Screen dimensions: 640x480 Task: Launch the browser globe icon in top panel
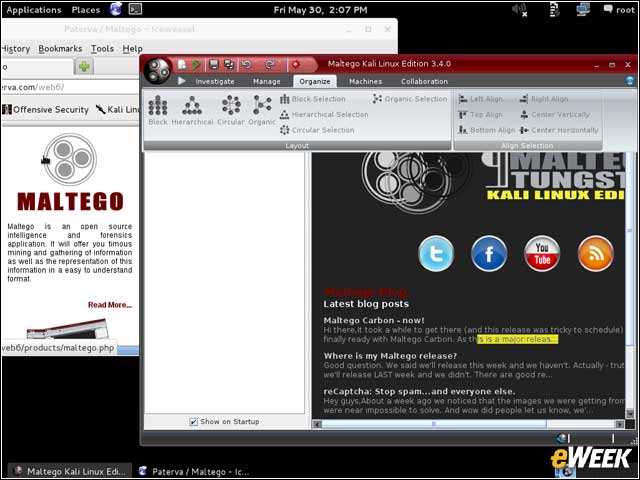[116, 9]
